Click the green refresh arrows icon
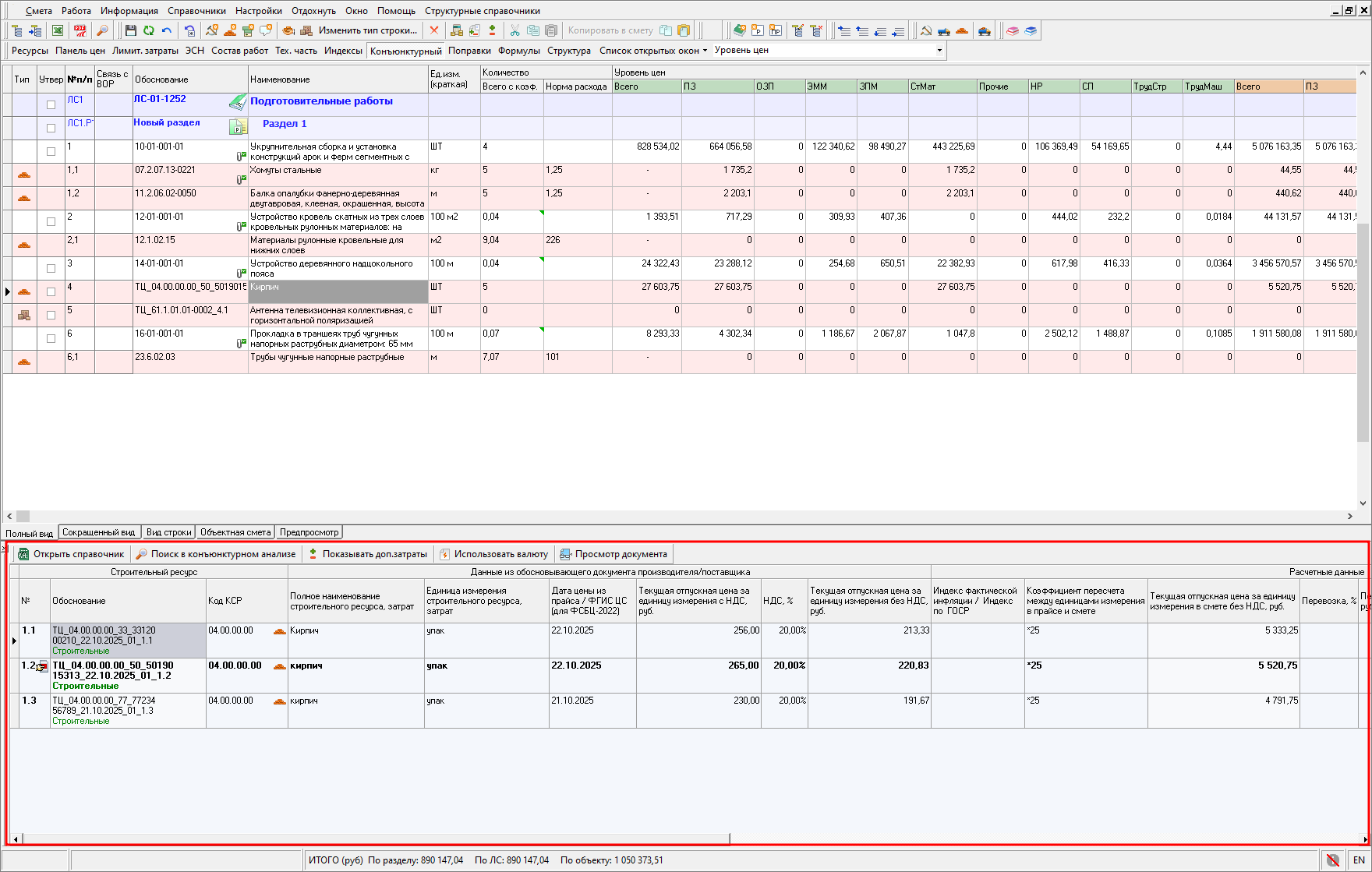Image resolution: width=1372 pixels, height=872 pixels. click(x=148, y=30)
